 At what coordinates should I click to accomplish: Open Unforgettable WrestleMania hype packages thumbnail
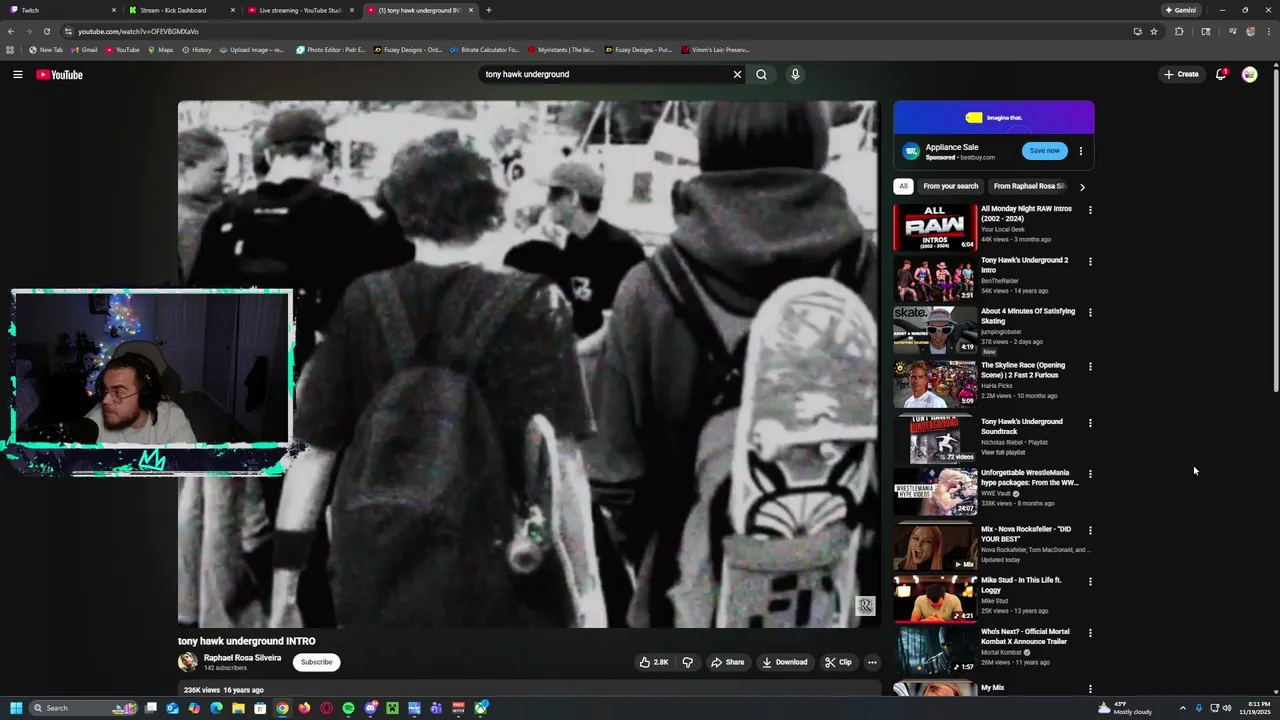coord(935,491)
